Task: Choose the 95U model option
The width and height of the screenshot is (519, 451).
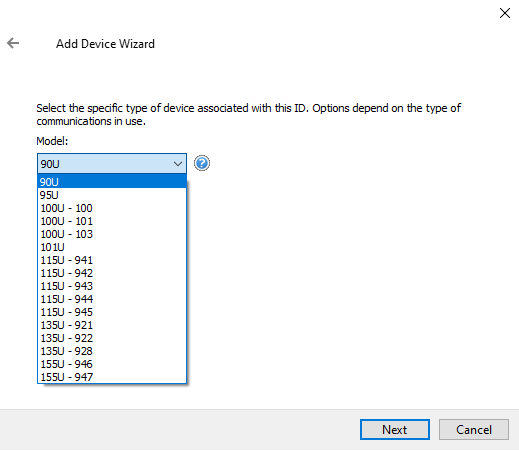Action: click(x=112, y=195)
